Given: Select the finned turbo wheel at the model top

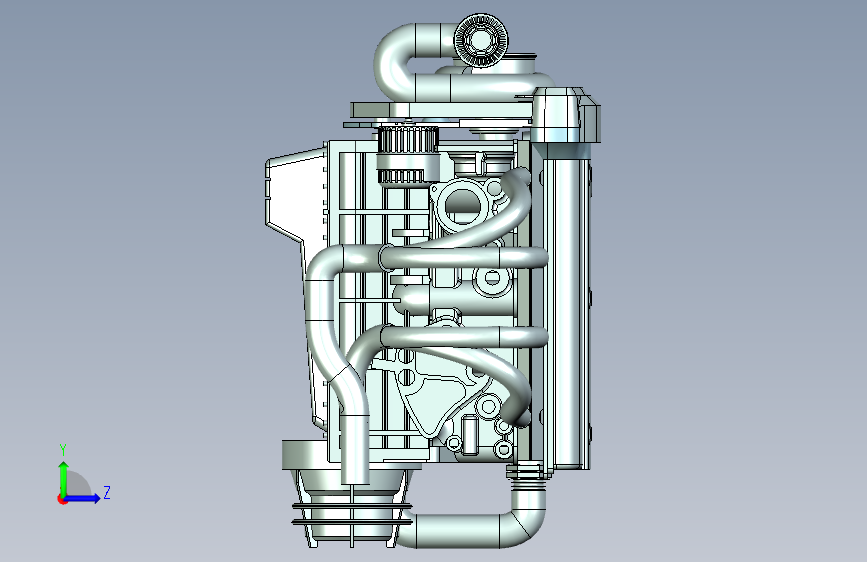Looking at the screenshot, I should tap(481, 40).
